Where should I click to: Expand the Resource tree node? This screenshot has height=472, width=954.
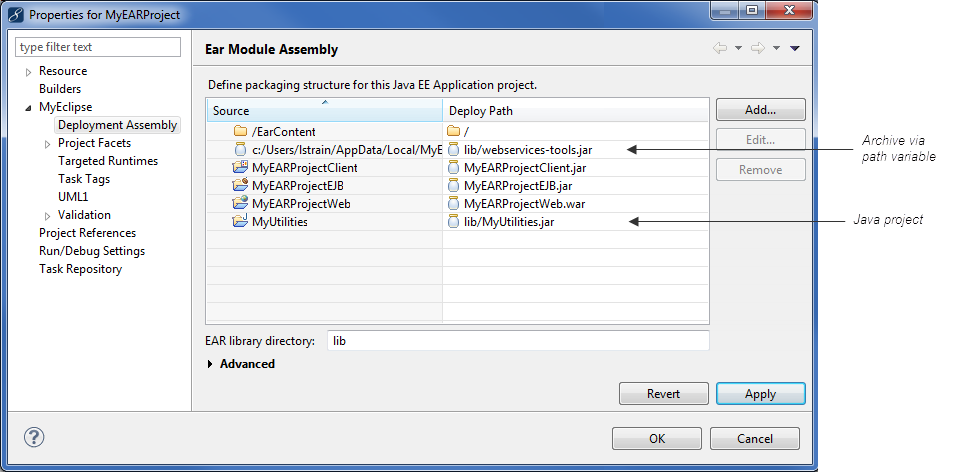tap(29, 71)
